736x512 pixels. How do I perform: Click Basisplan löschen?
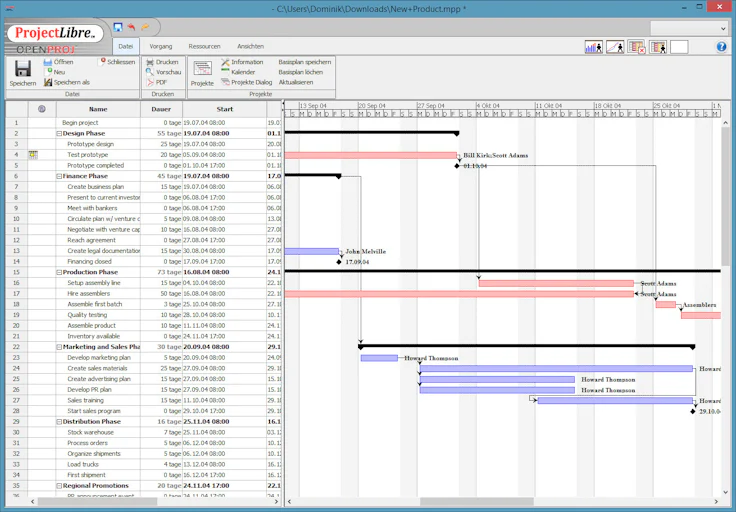tap(300, 72)
